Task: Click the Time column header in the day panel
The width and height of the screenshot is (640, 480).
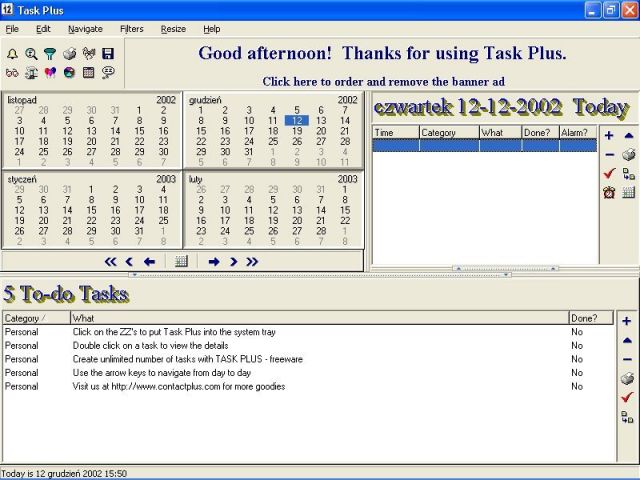Action: 396,133
